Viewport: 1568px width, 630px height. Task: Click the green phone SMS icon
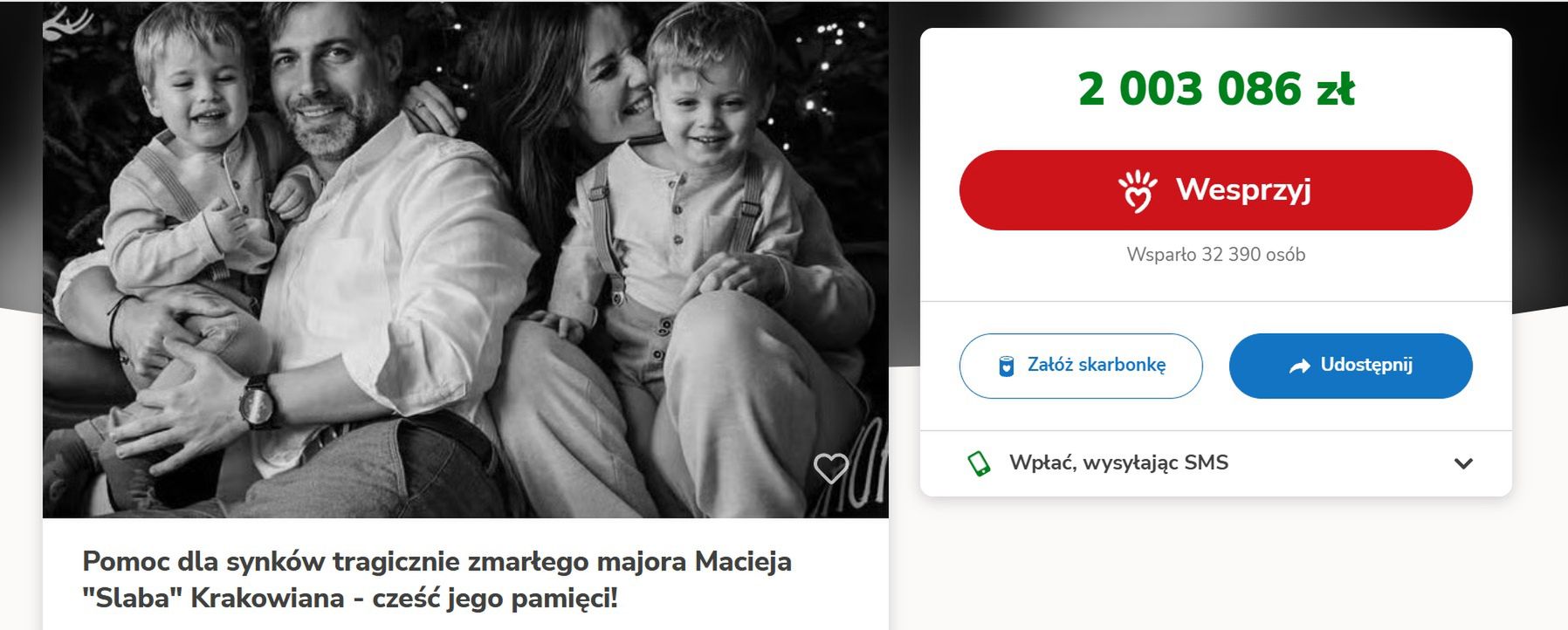pos(980,463)
